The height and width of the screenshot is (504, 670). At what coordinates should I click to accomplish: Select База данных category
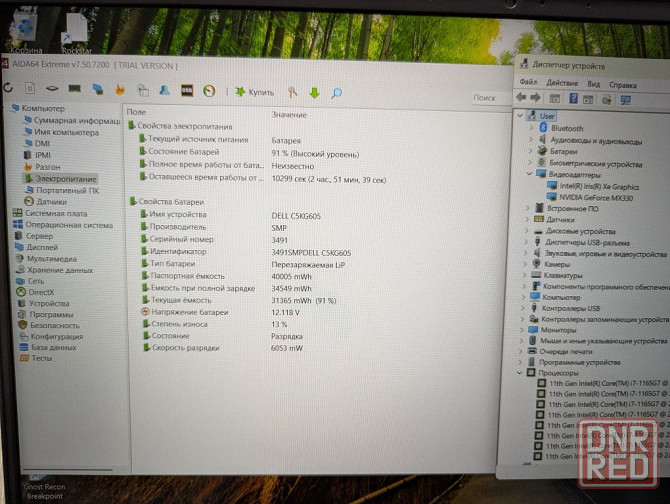48,347
